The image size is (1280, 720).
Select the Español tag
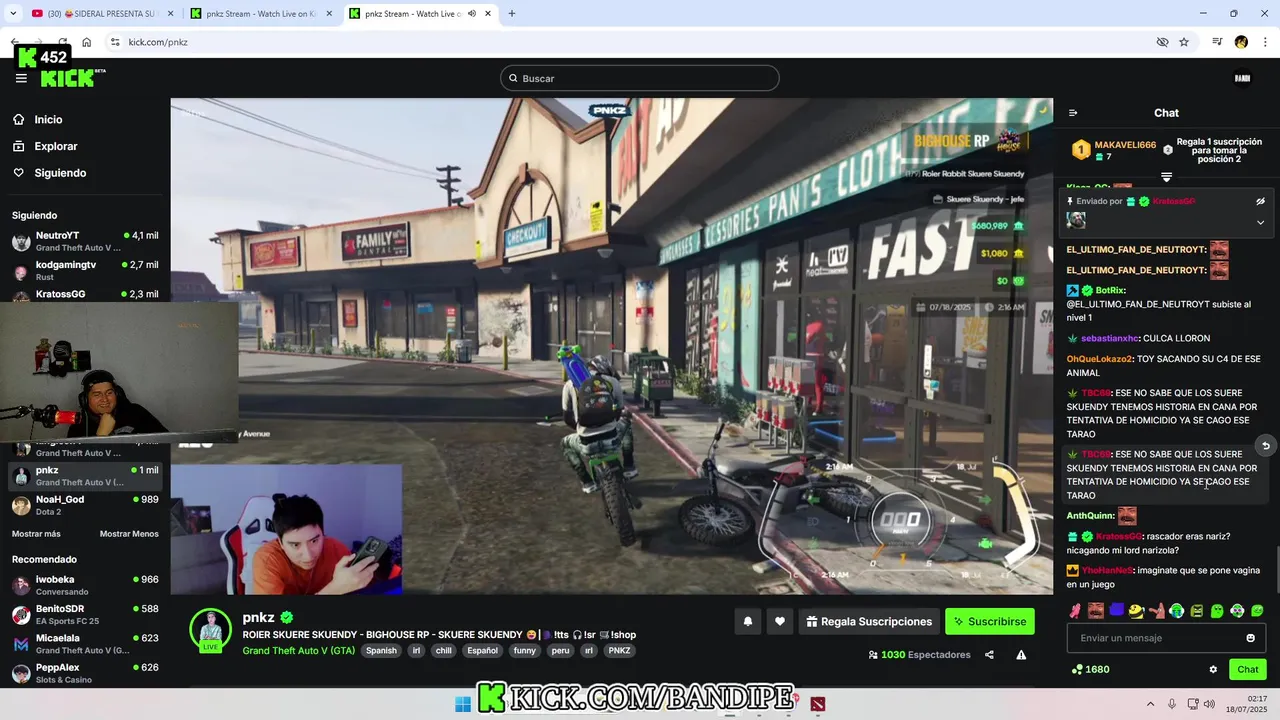point(482,651)
